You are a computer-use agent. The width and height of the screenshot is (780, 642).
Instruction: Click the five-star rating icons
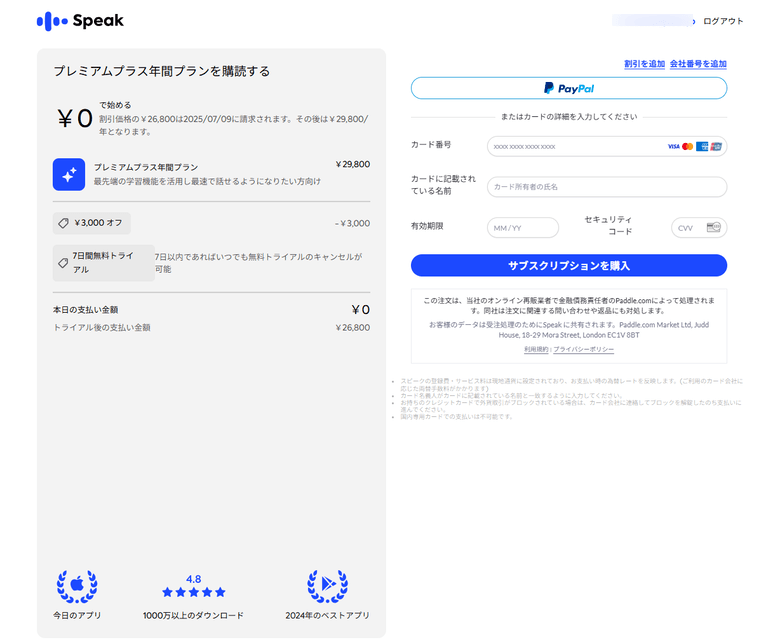click(194, 592)
